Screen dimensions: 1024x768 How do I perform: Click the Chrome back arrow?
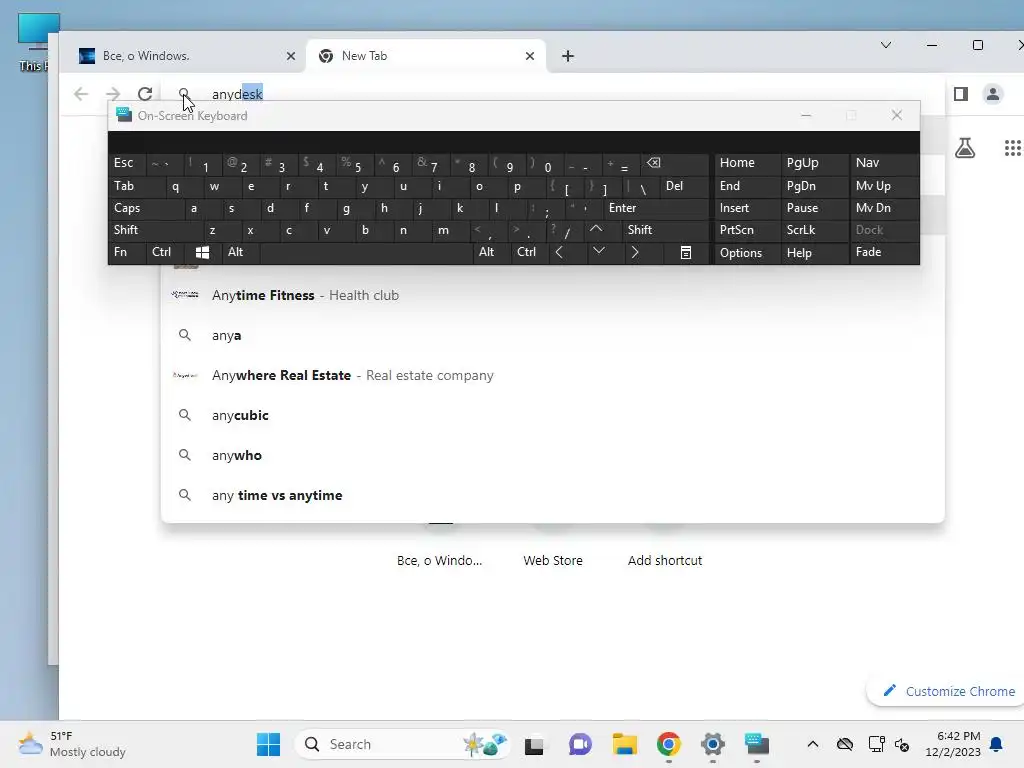pyautogui.click(x=81, y=94)
